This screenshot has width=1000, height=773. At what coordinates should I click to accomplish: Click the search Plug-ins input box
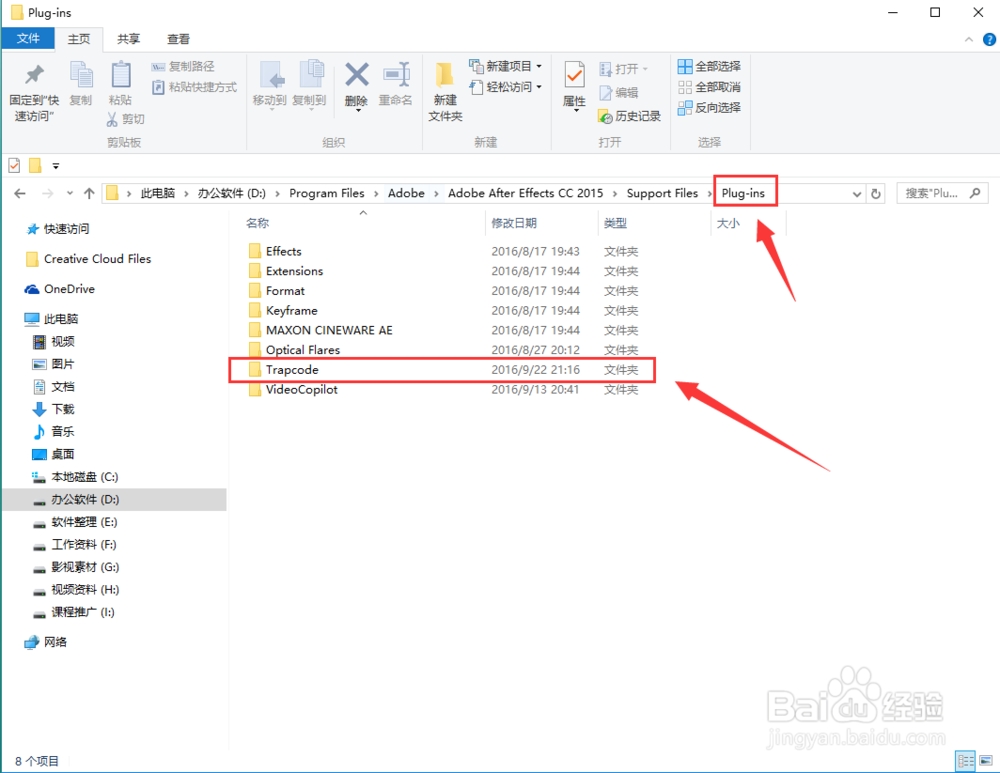point(942,193)
